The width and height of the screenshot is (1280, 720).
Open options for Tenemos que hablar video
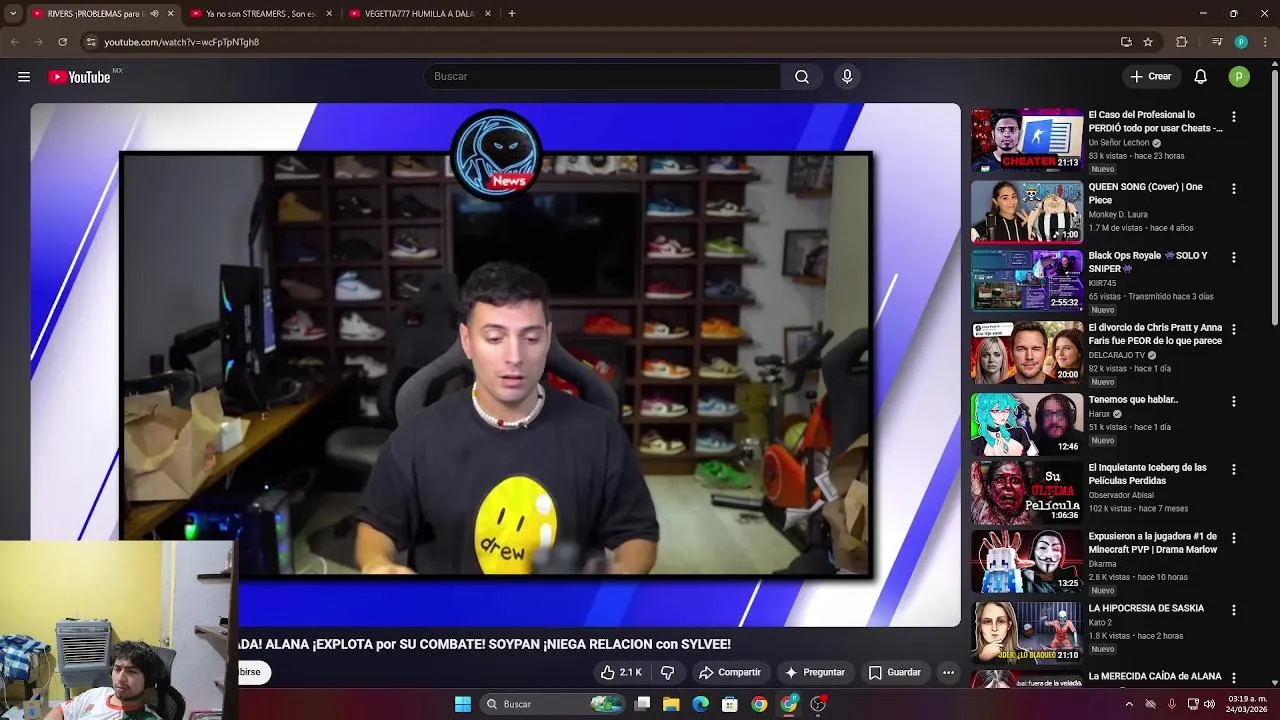1233,402
